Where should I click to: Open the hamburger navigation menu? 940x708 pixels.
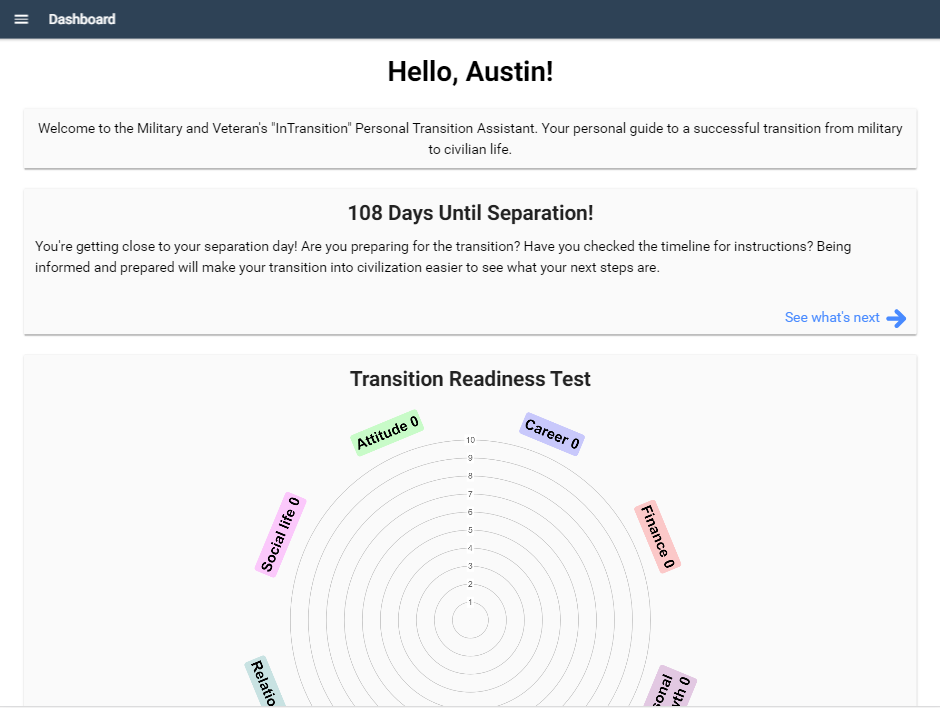pos(22,20)
